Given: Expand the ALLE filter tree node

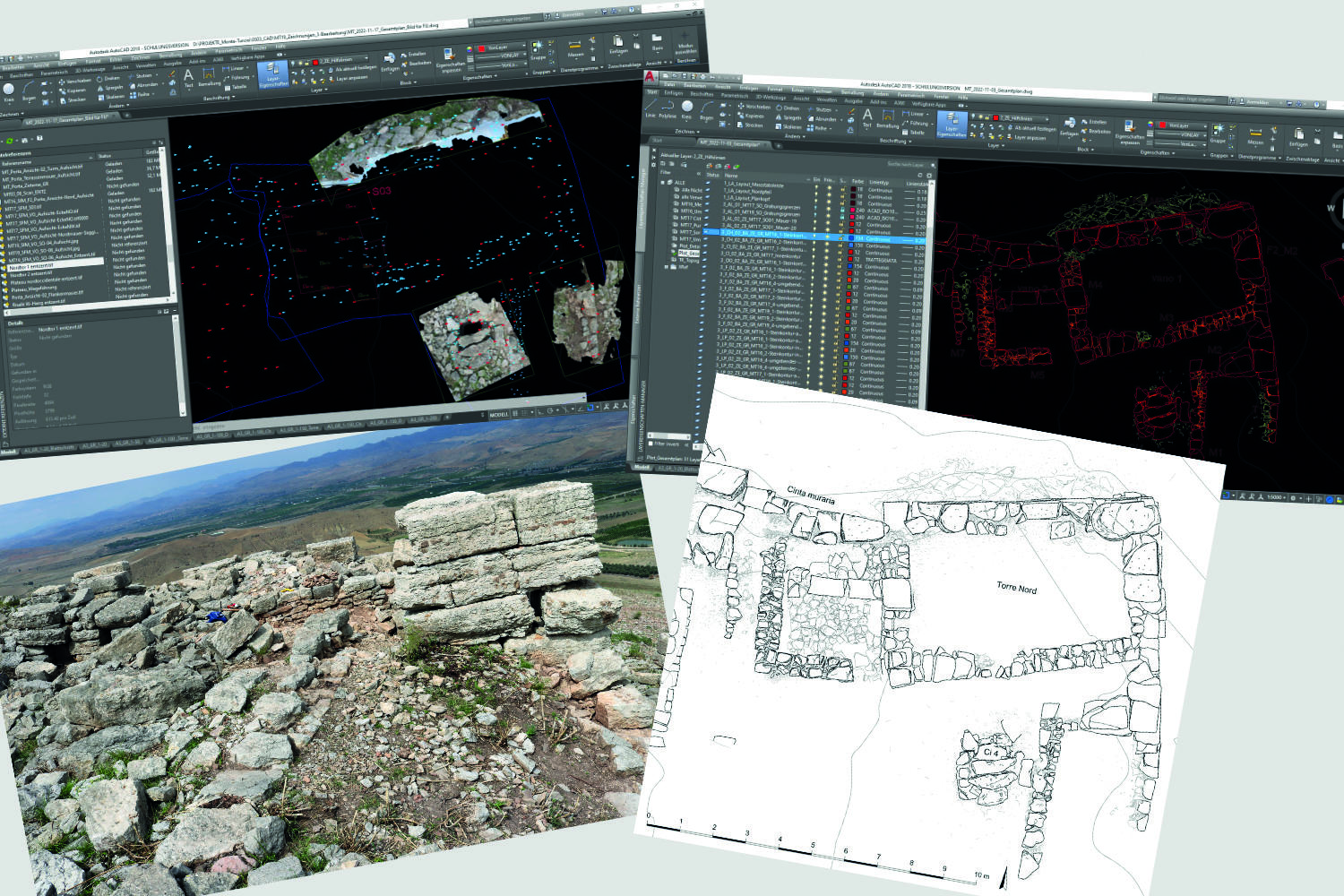Looking at the screenshot, I should point(663,183).
